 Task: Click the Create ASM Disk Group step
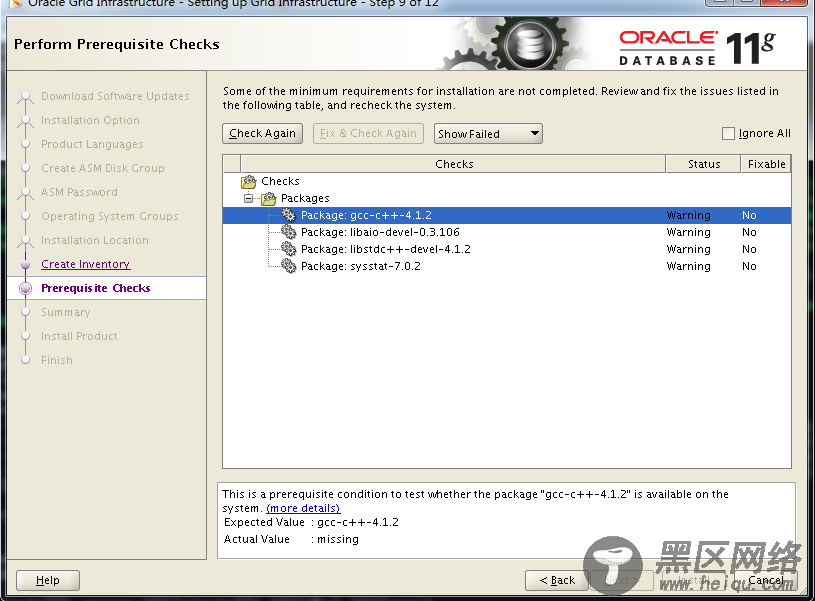tap(102, 168)
